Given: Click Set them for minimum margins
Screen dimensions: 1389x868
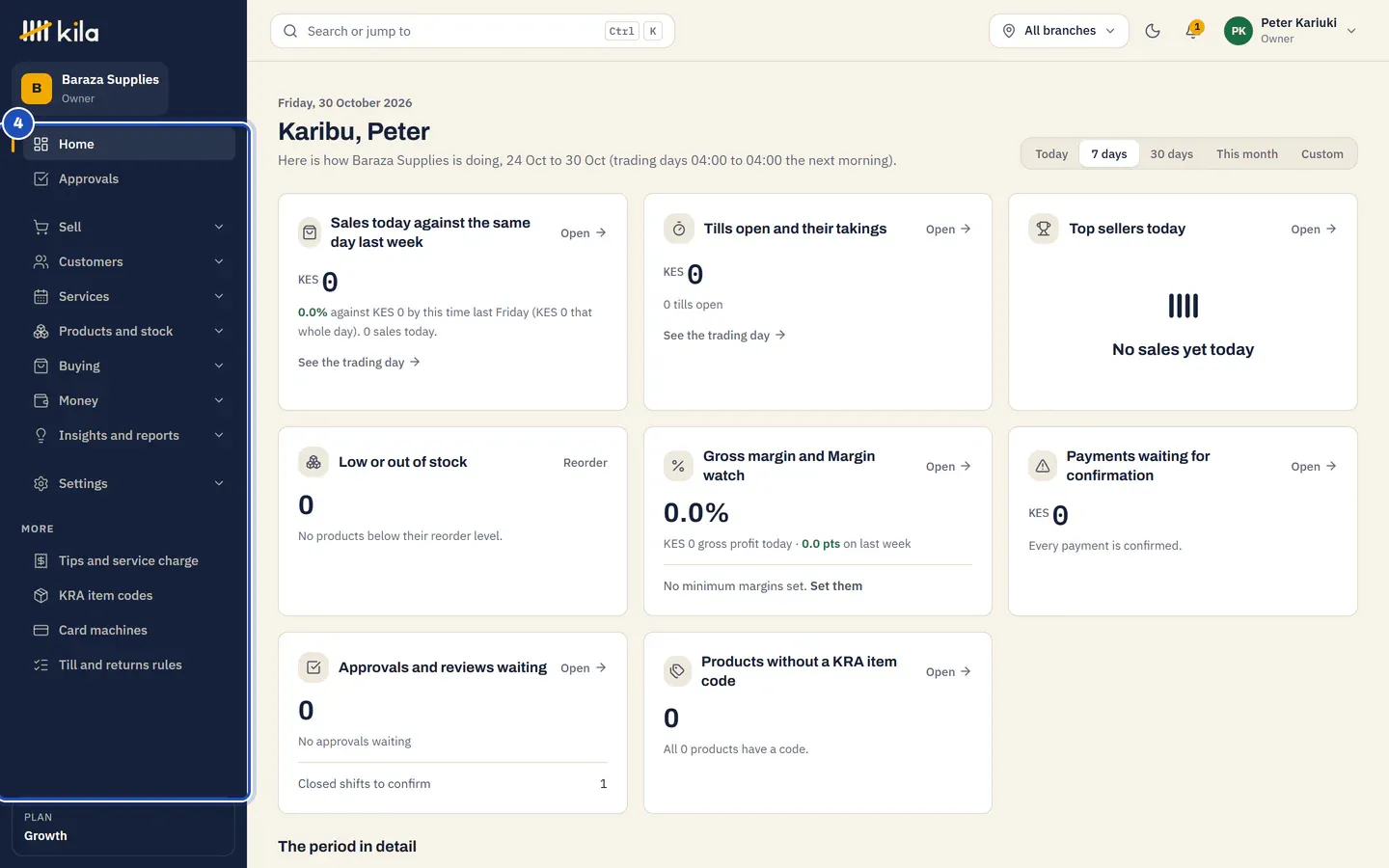Looking at the screenshot, I should pyautogui.click(x=836, y=586).
